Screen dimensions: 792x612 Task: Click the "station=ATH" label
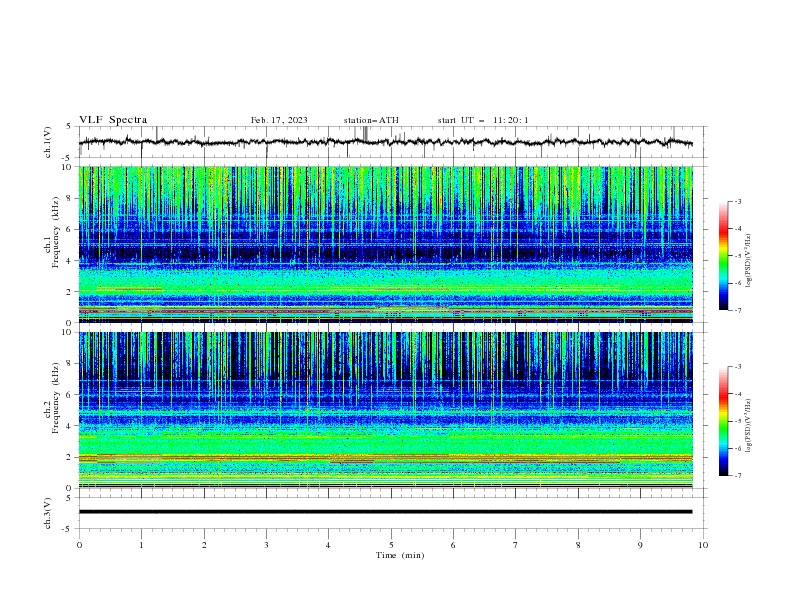coord(371,120)
